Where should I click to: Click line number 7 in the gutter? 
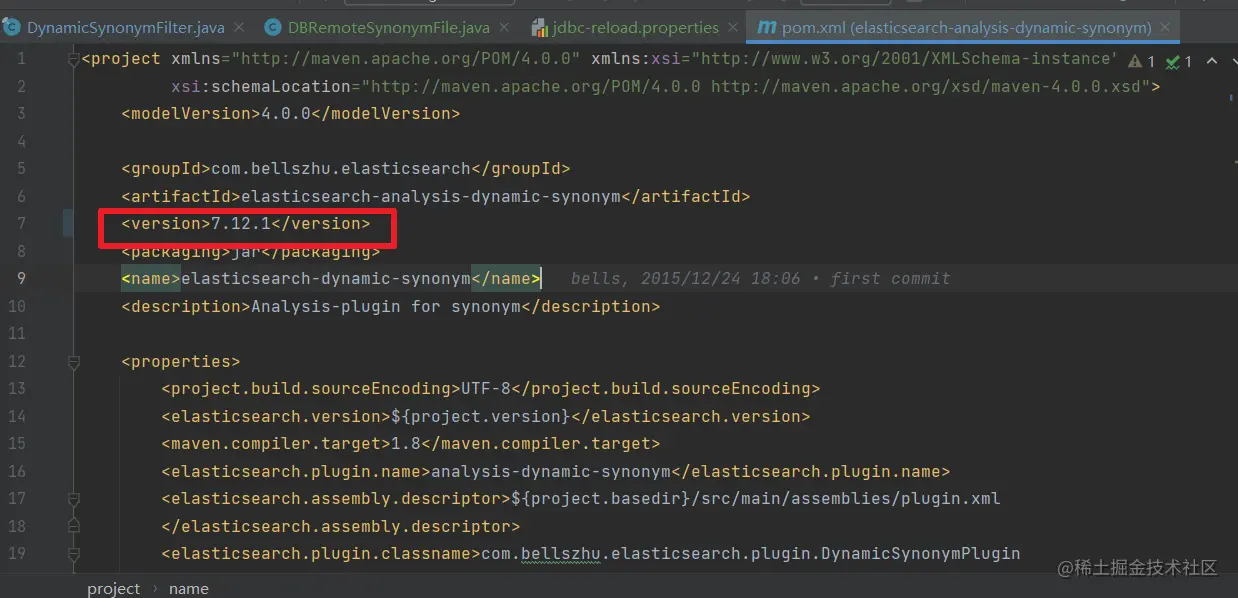pyautogui.click(x=21, y=223)
